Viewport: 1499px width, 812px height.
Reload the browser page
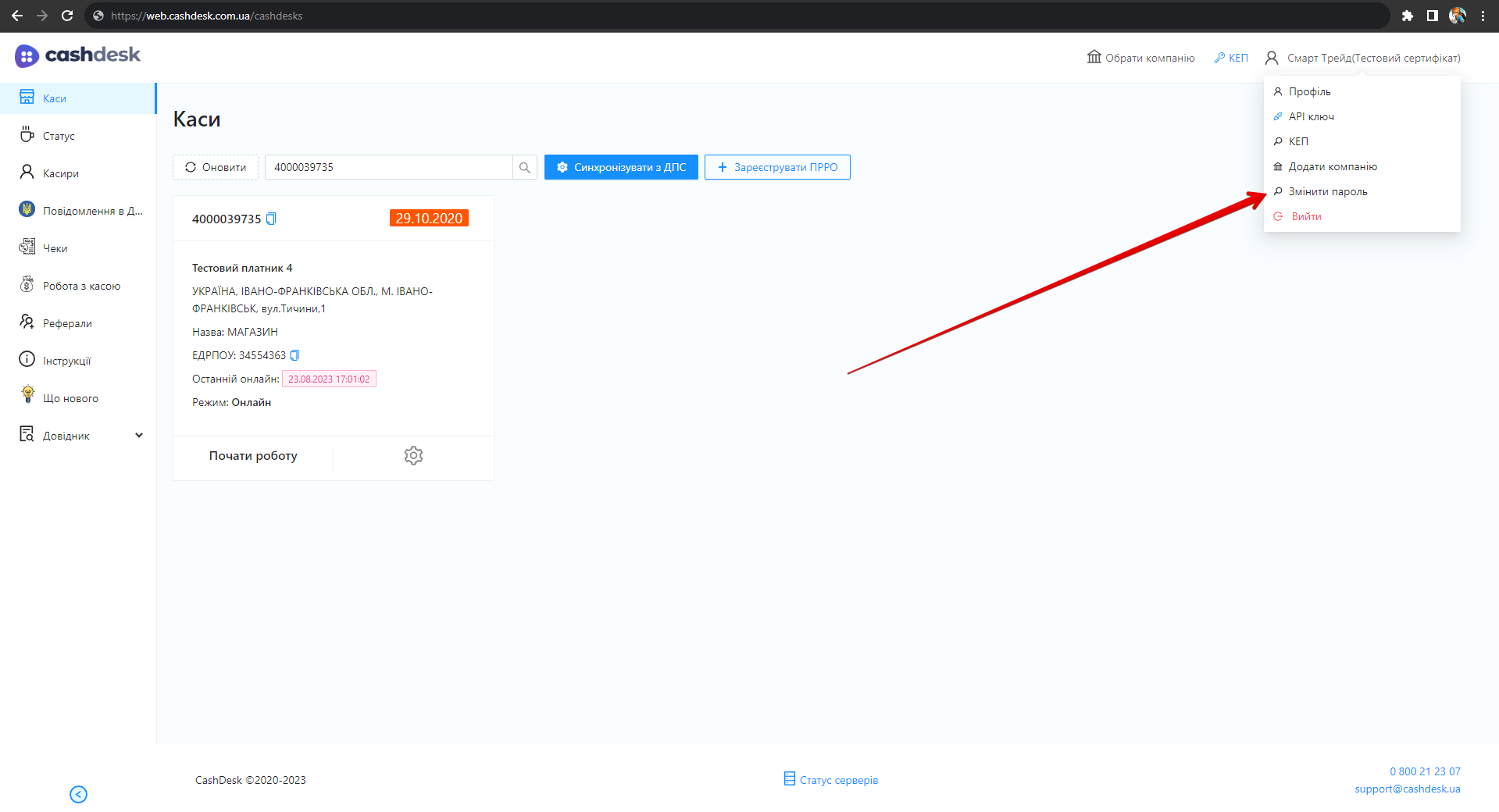[67, 16]
